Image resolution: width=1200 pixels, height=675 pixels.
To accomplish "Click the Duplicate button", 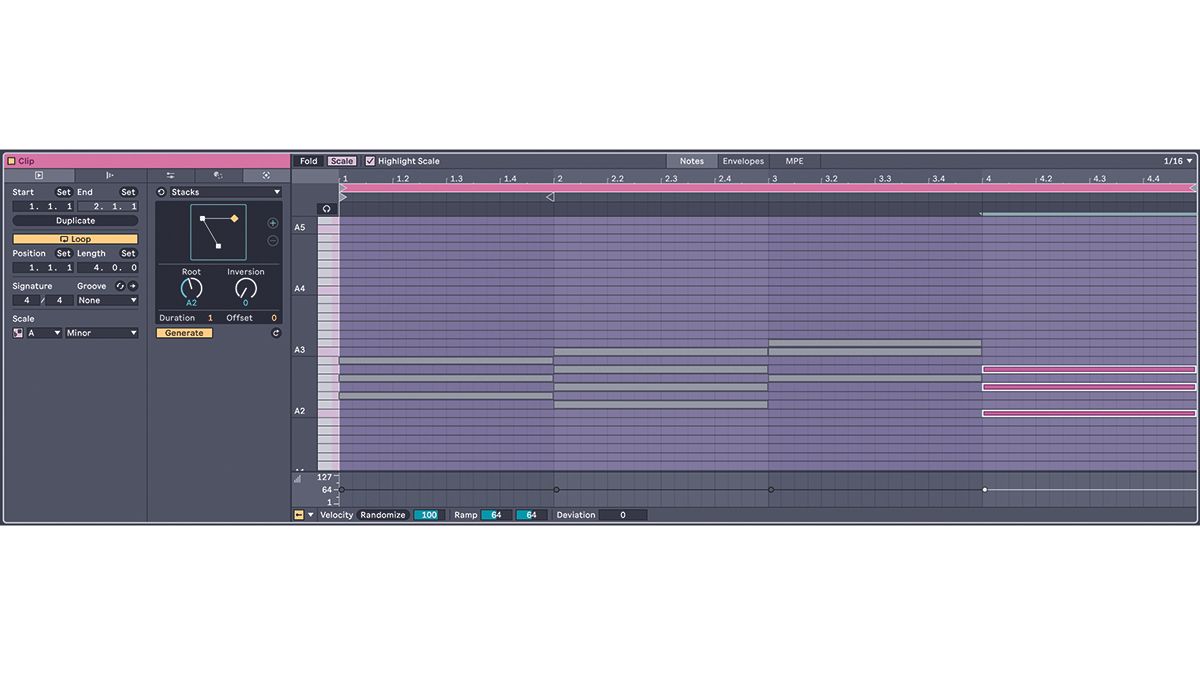I will (x=75, y=220).
